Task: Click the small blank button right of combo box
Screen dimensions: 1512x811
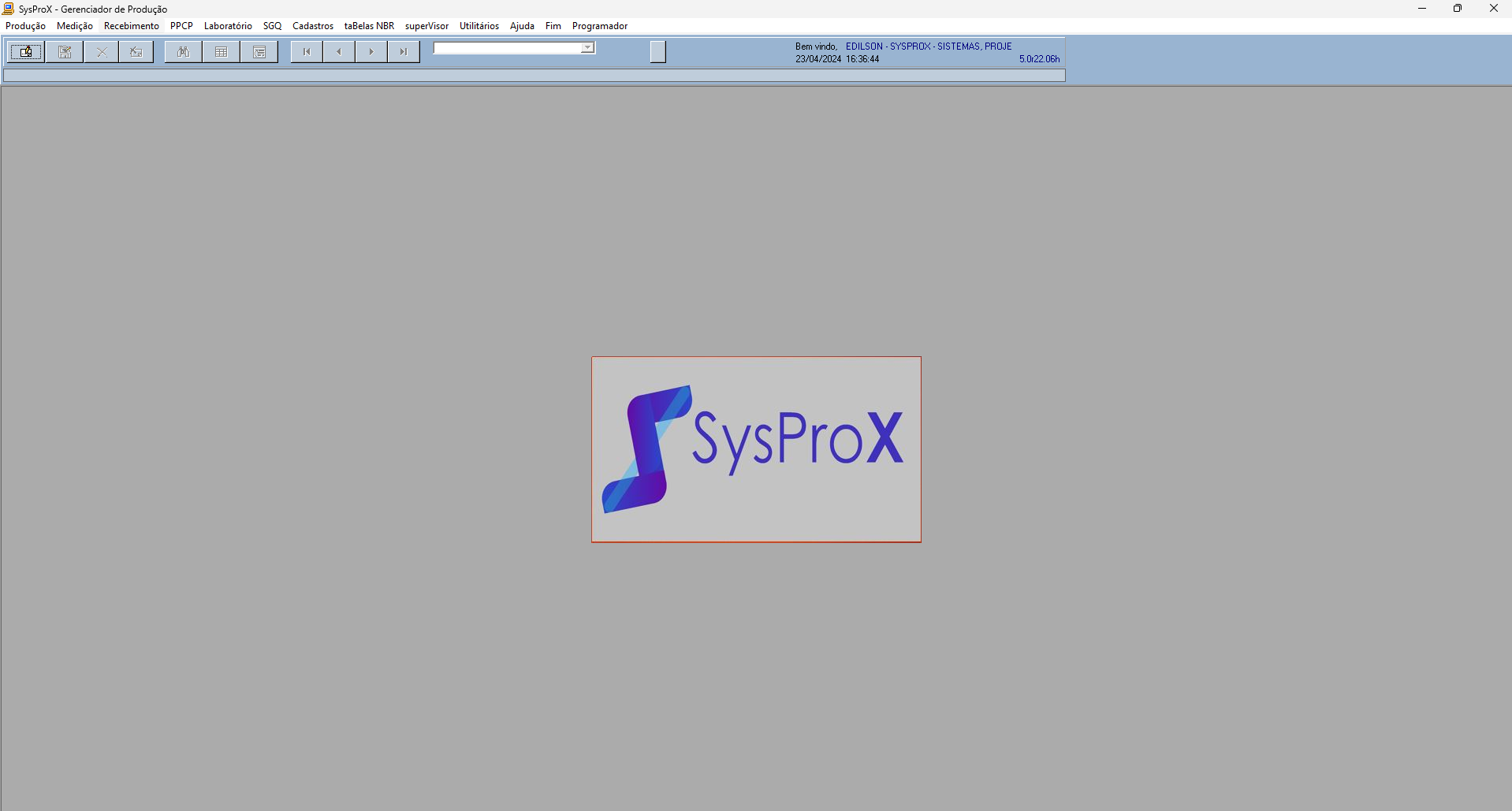Action: 658,52
